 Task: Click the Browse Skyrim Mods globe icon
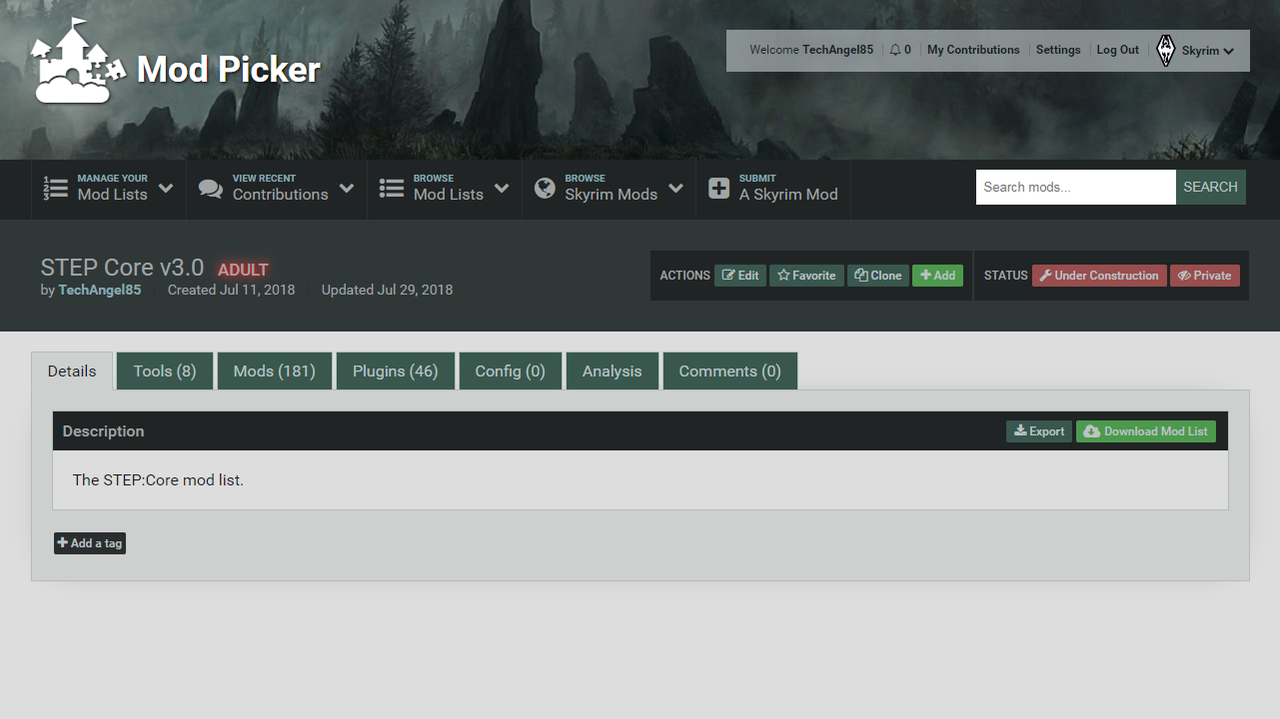coord(544,188)
